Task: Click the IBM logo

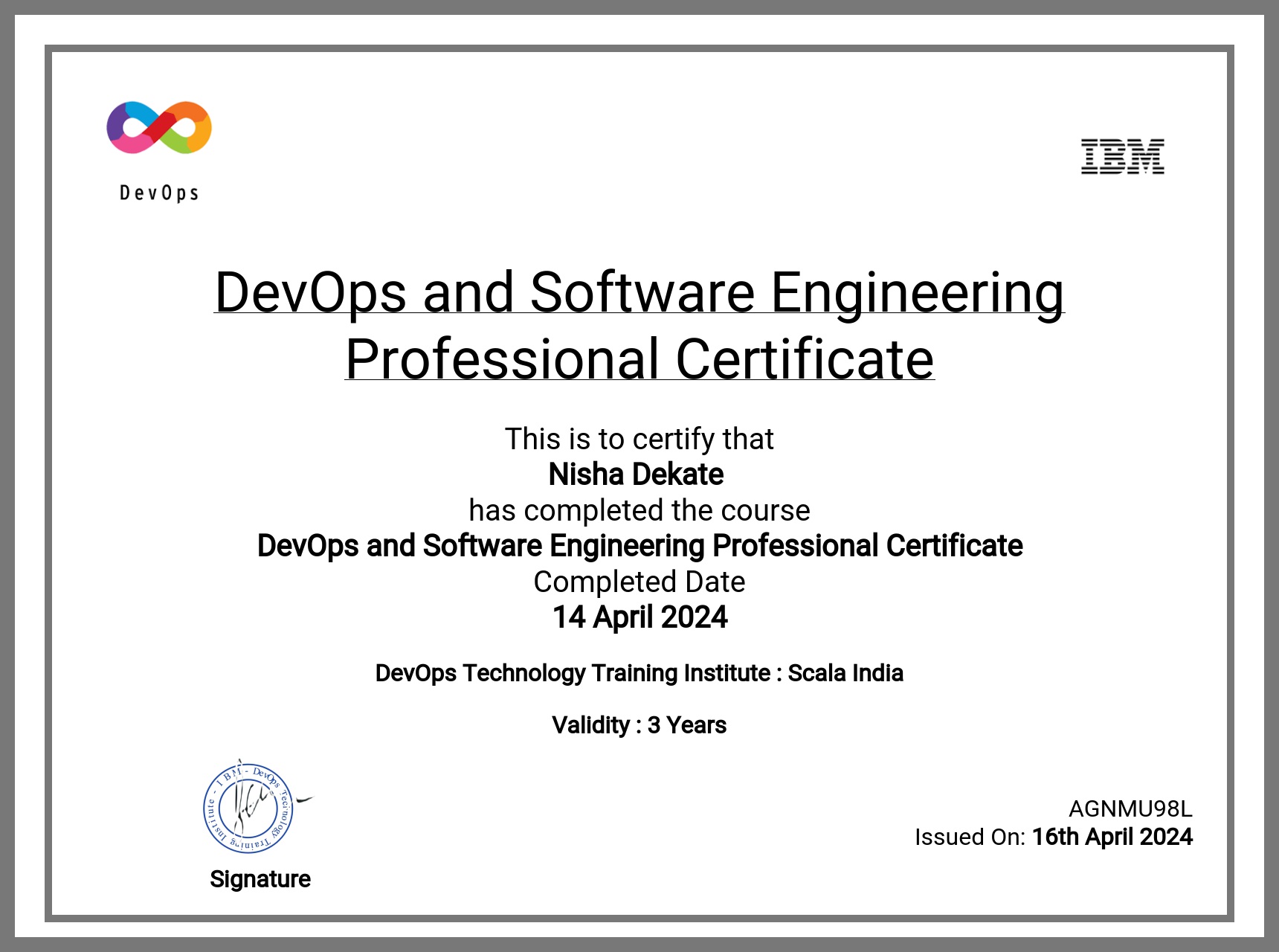Action: click(x=1122, y=156)
